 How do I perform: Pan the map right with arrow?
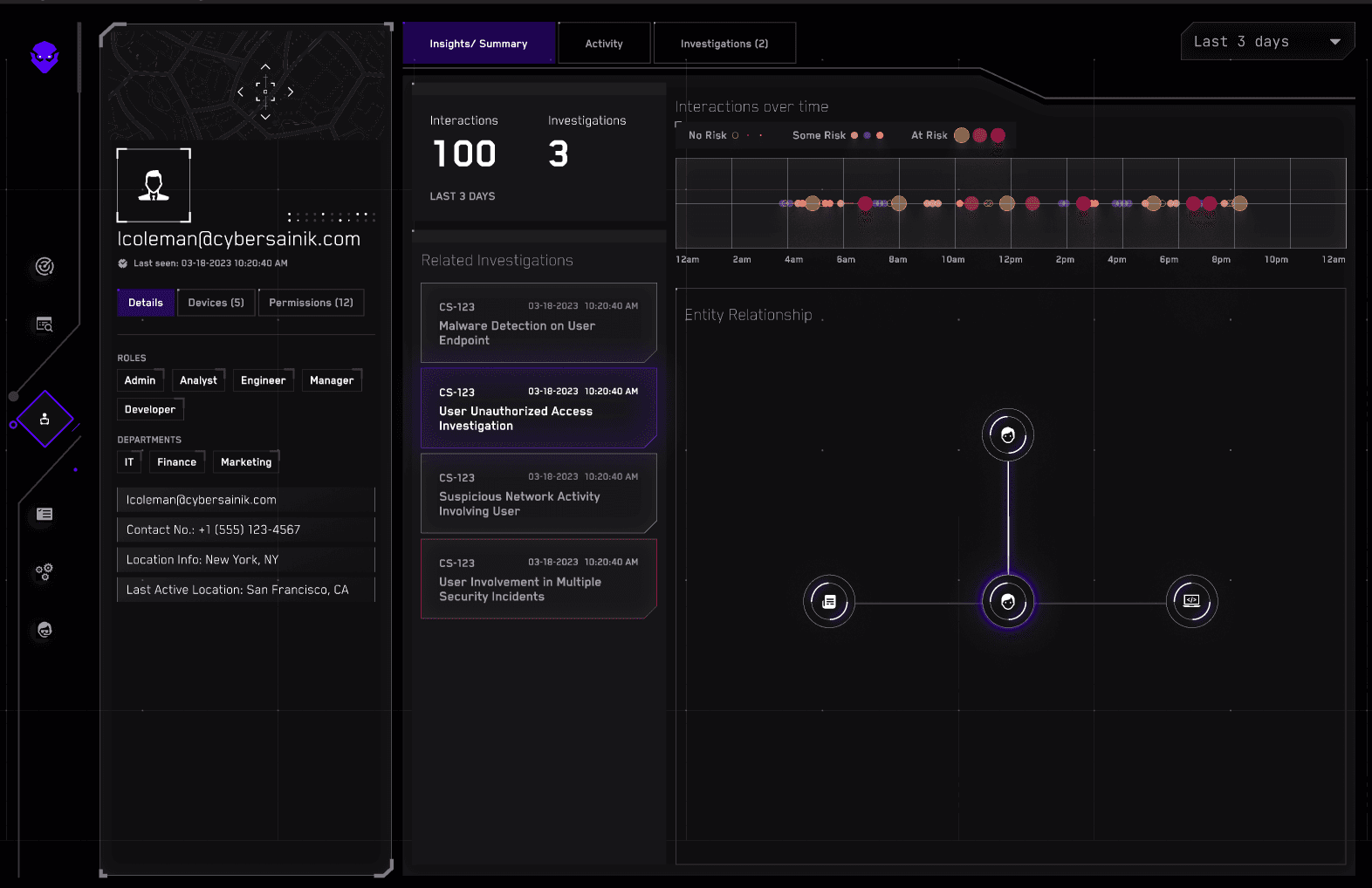click(291, 92)
